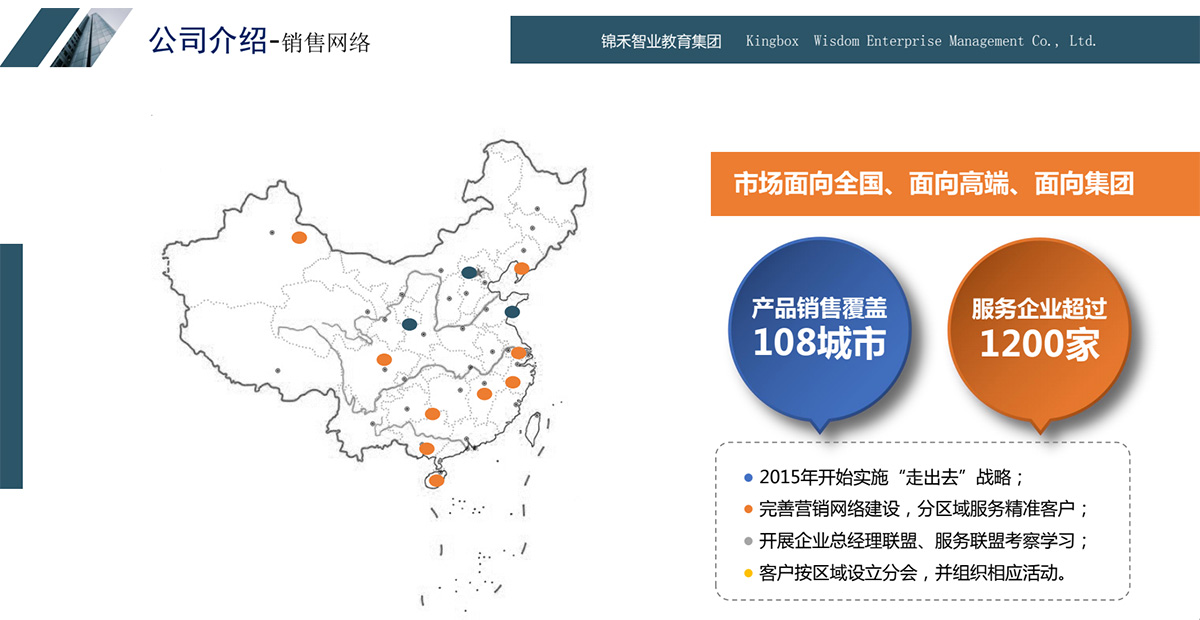Click the header text 锦禾智业教育集团

tap(661, 41)
